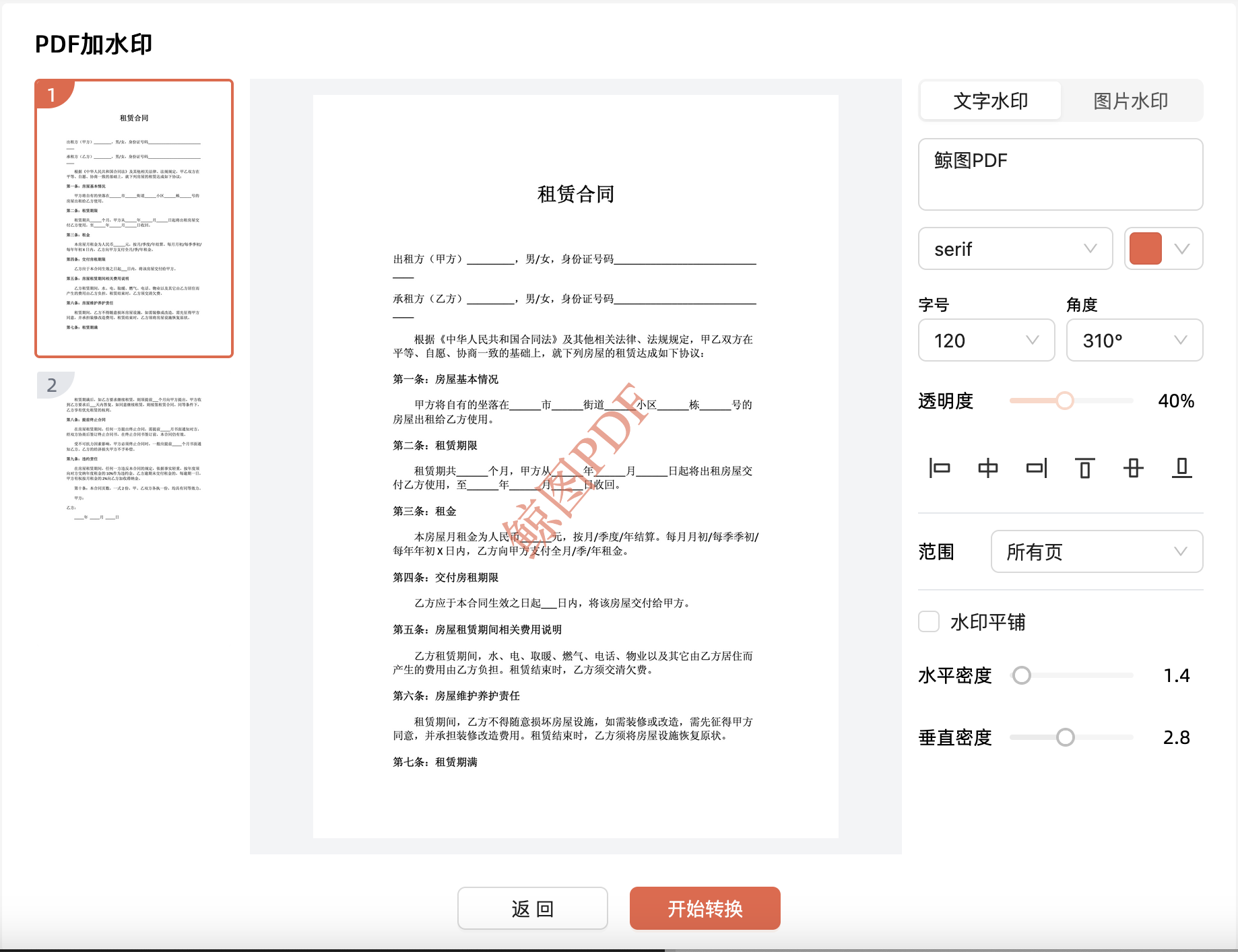The image size is (1238, 952).
Task: Center watermark vertically
Action: pos(1134,468)
